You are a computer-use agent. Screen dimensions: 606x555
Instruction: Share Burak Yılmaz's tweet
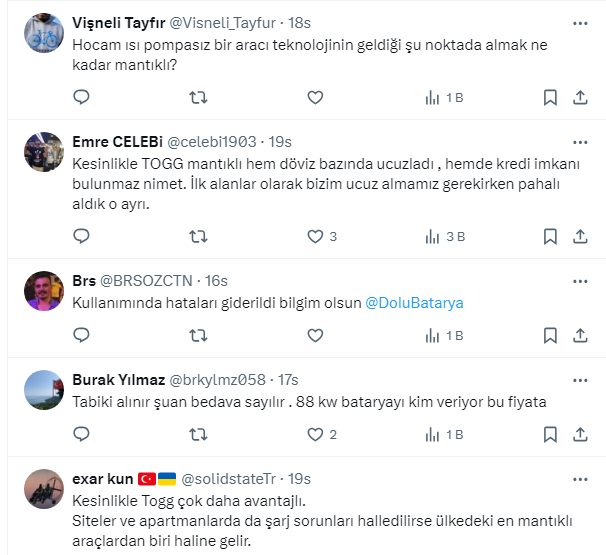[581, 435]
